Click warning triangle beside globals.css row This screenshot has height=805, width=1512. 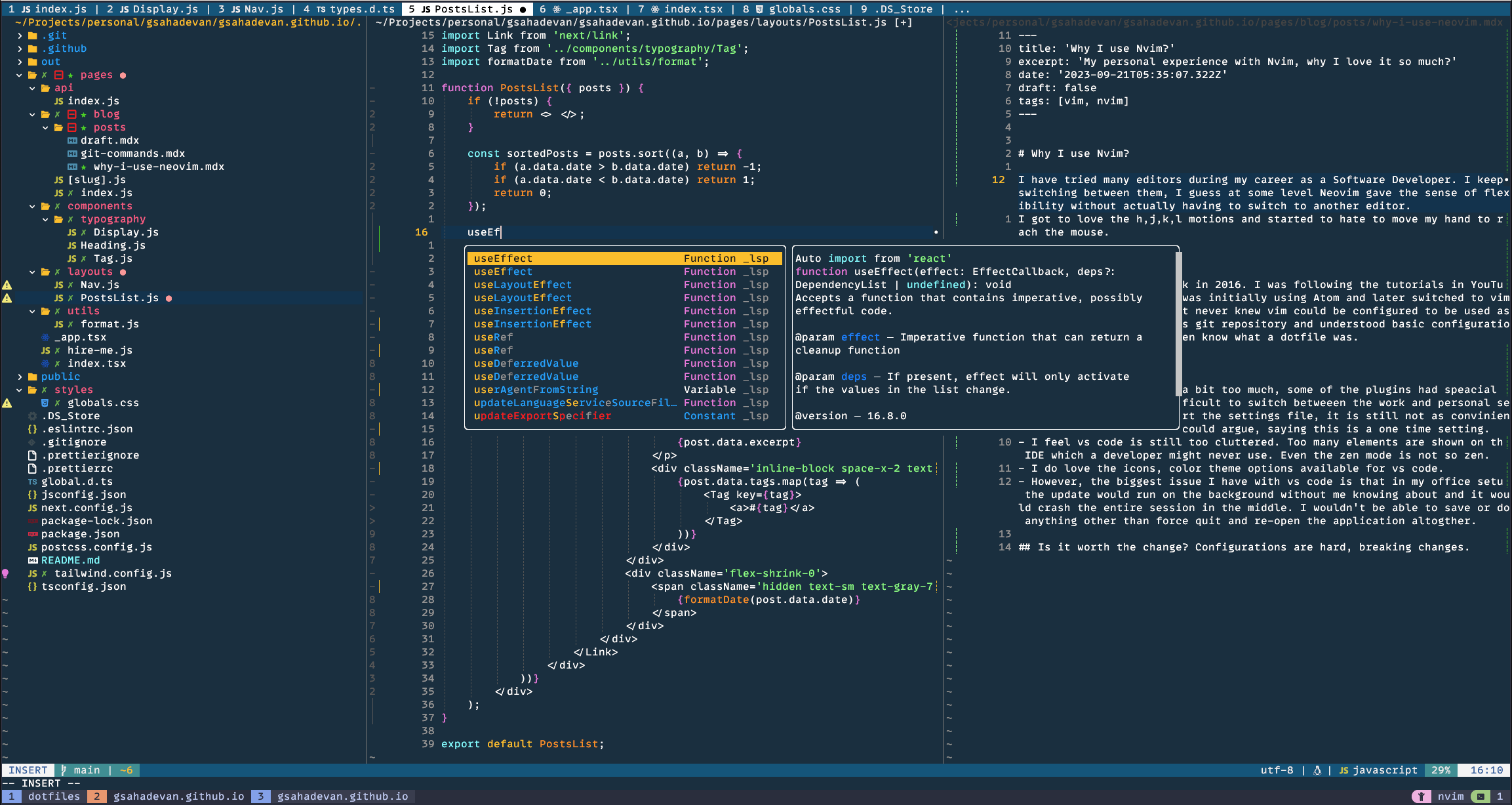(x=7, y=403)
